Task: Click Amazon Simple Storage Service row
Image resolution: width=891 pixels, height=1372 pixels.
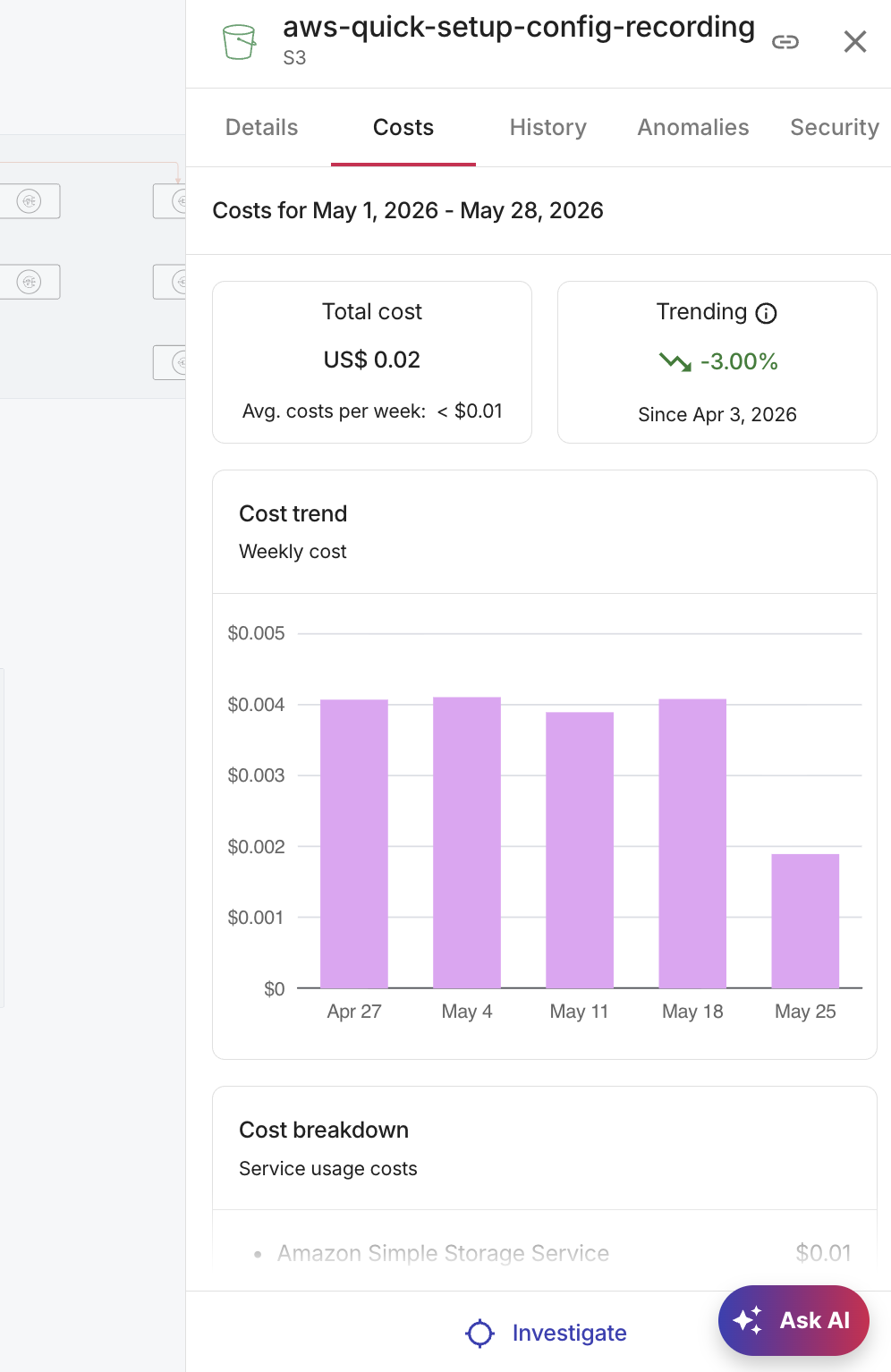Action: click(545, 1253)
